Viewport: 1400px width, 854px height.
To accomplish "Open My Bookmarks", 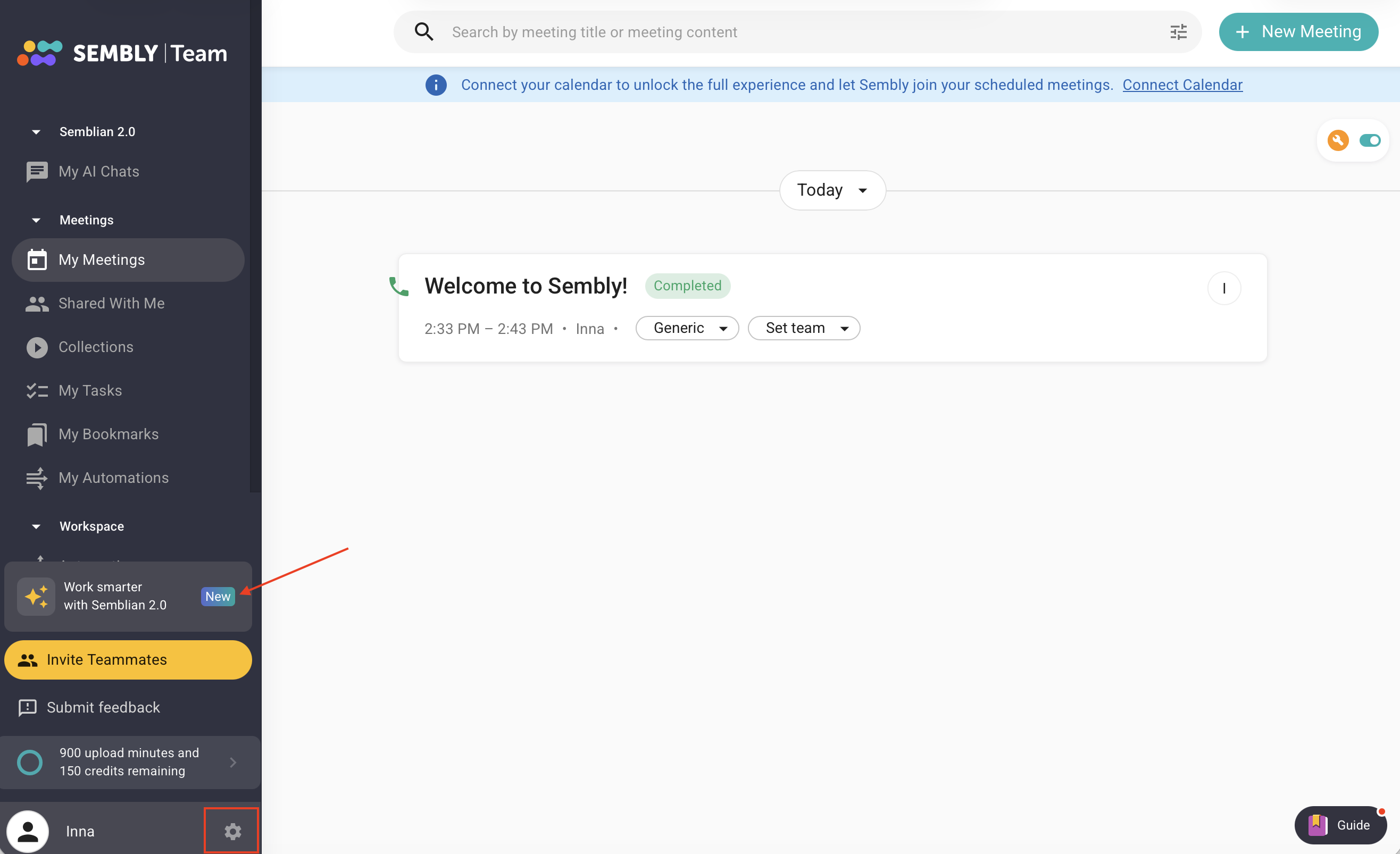I will click(109, 434).
